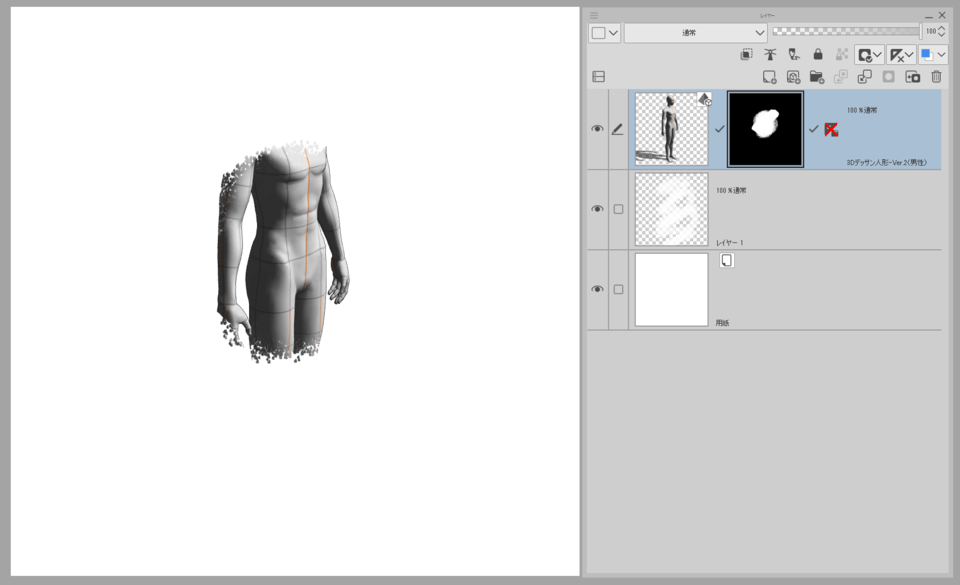This screenshot has width=960, height=585.
Task: Set as Reference Layer lighthouse icon
Action: [x=770, y=54]
